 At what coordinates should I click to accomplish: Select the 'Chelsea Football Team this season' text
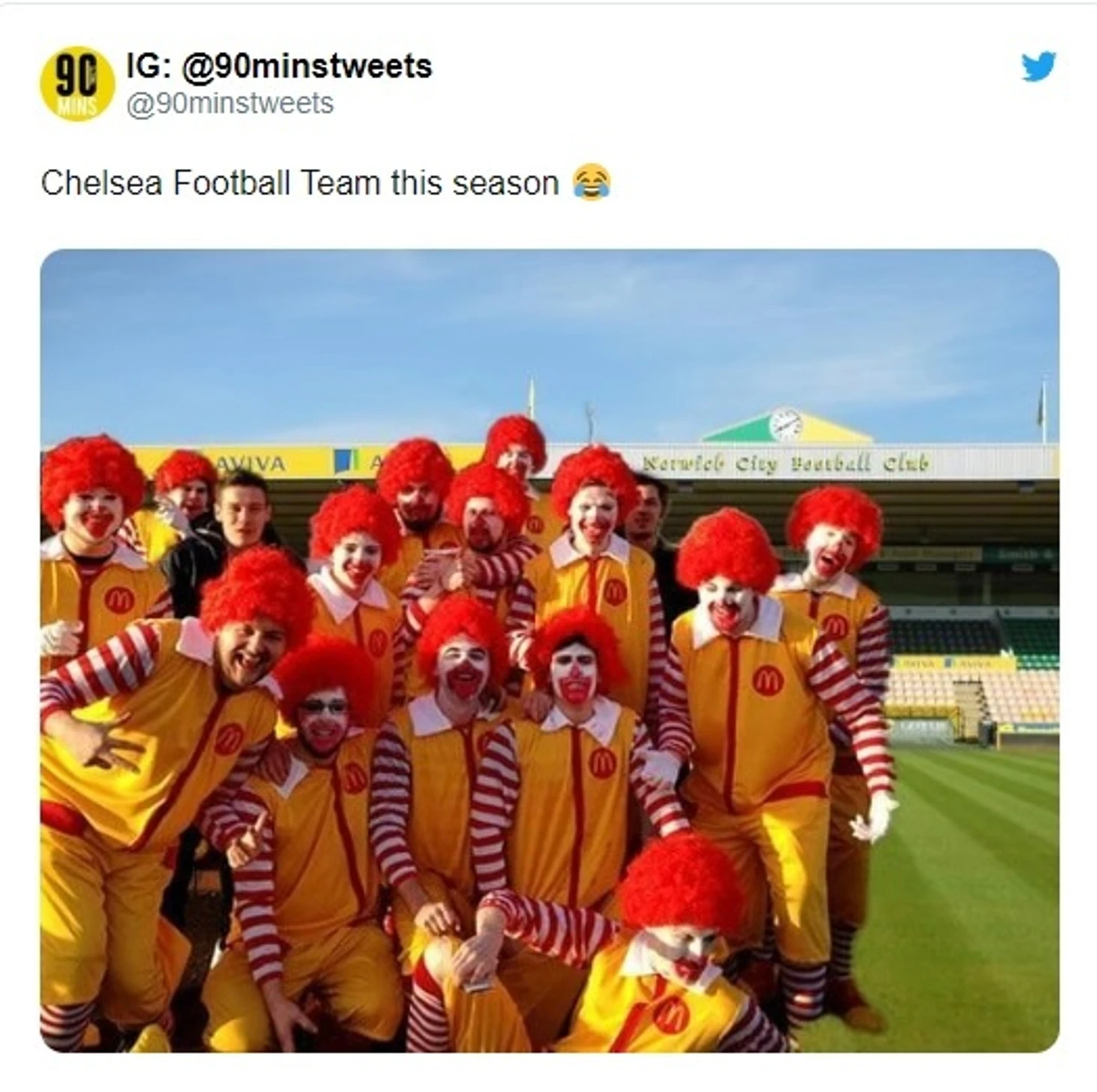click(300, 183)
